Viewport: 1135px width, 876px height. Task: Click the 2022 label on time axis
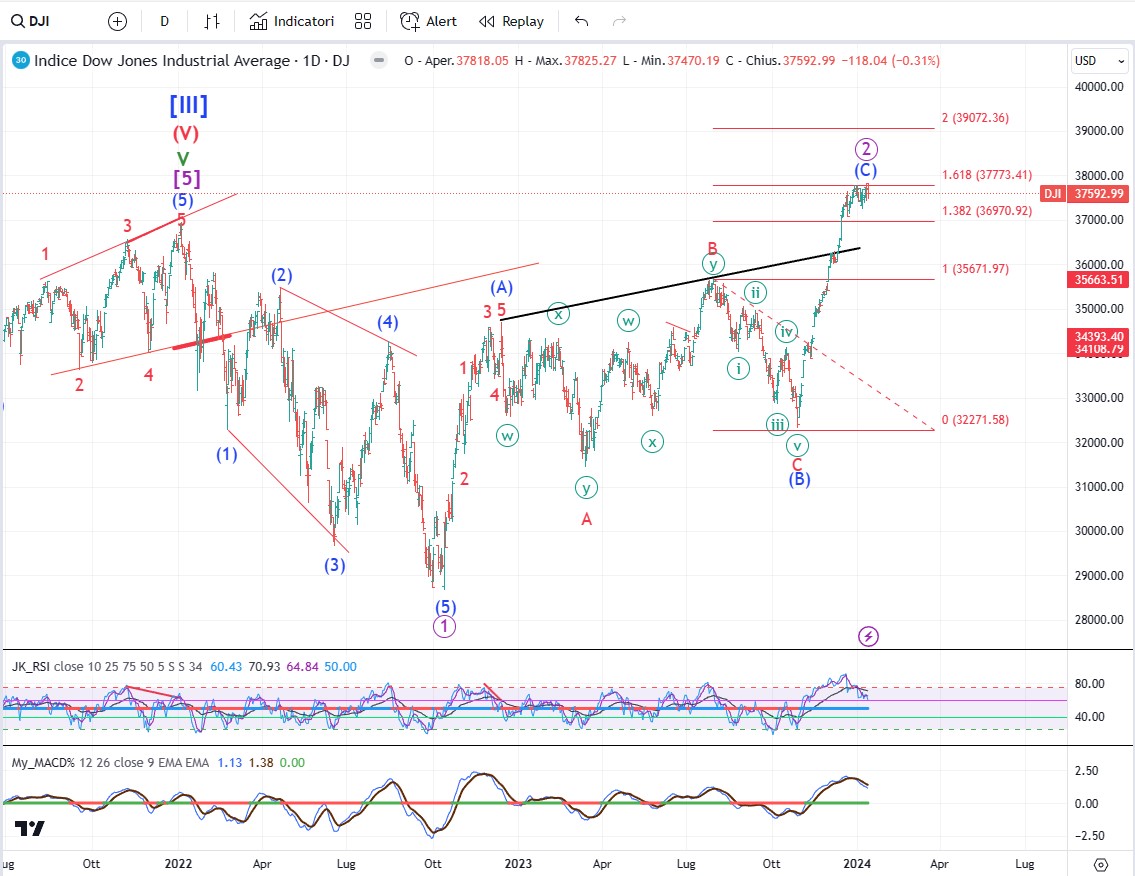click(x=178, y=864)
